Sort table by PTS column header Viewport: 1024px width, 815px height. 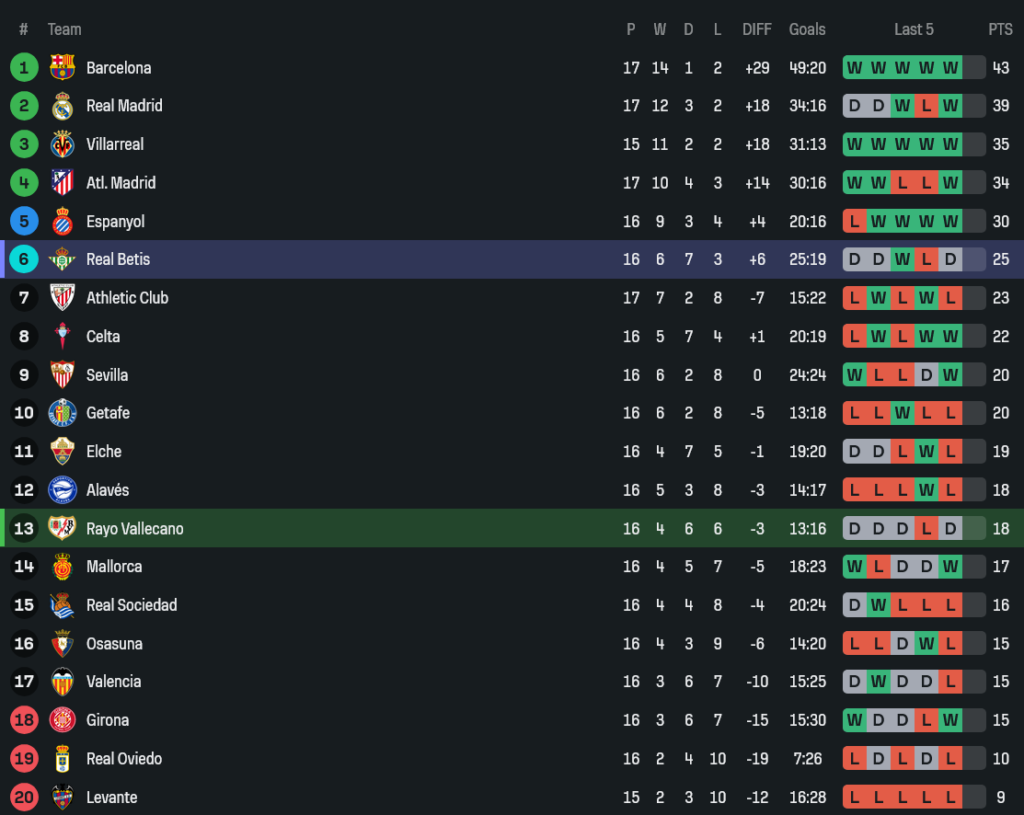(1000, 29)
